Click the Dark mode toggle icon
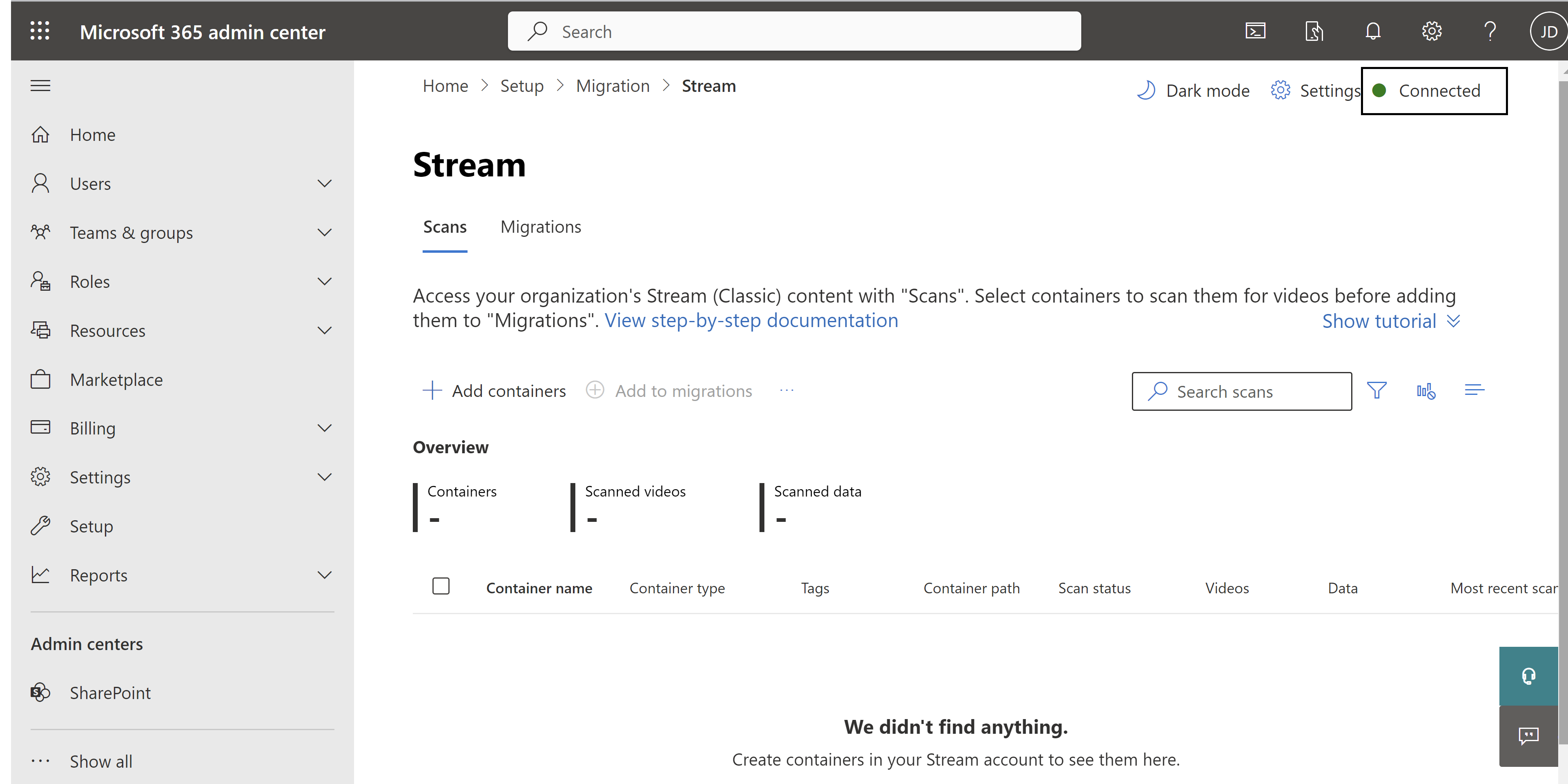Screen dimensions: 1568x784 coord(1148,90)
